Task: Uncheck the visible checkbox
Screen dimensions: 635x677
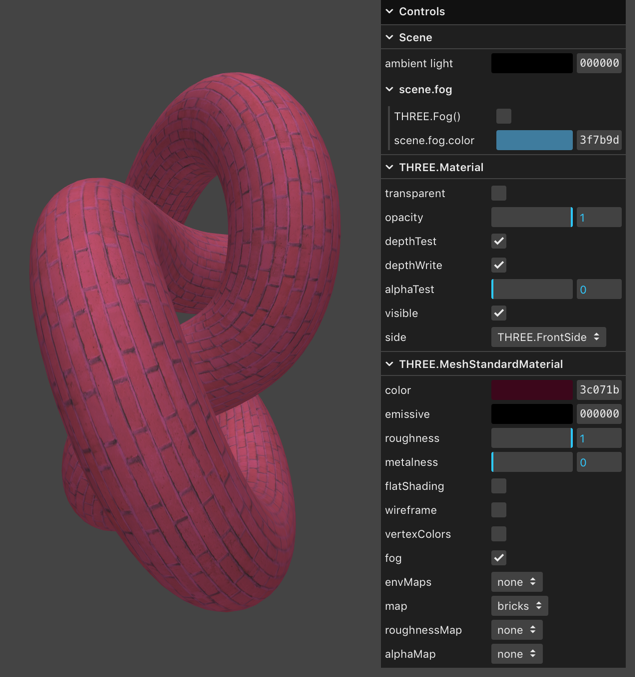Action: click(x=499, y=313)
